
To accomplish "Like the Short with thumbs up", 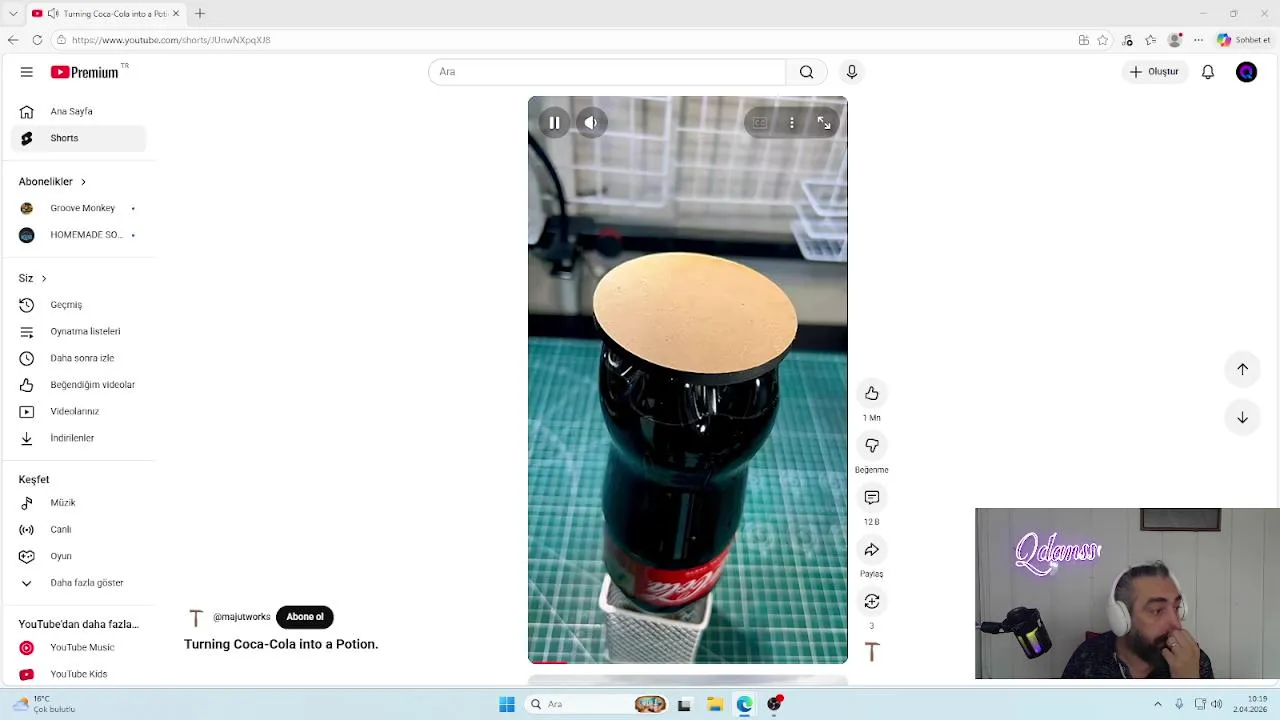I will (x=872, y=393).
